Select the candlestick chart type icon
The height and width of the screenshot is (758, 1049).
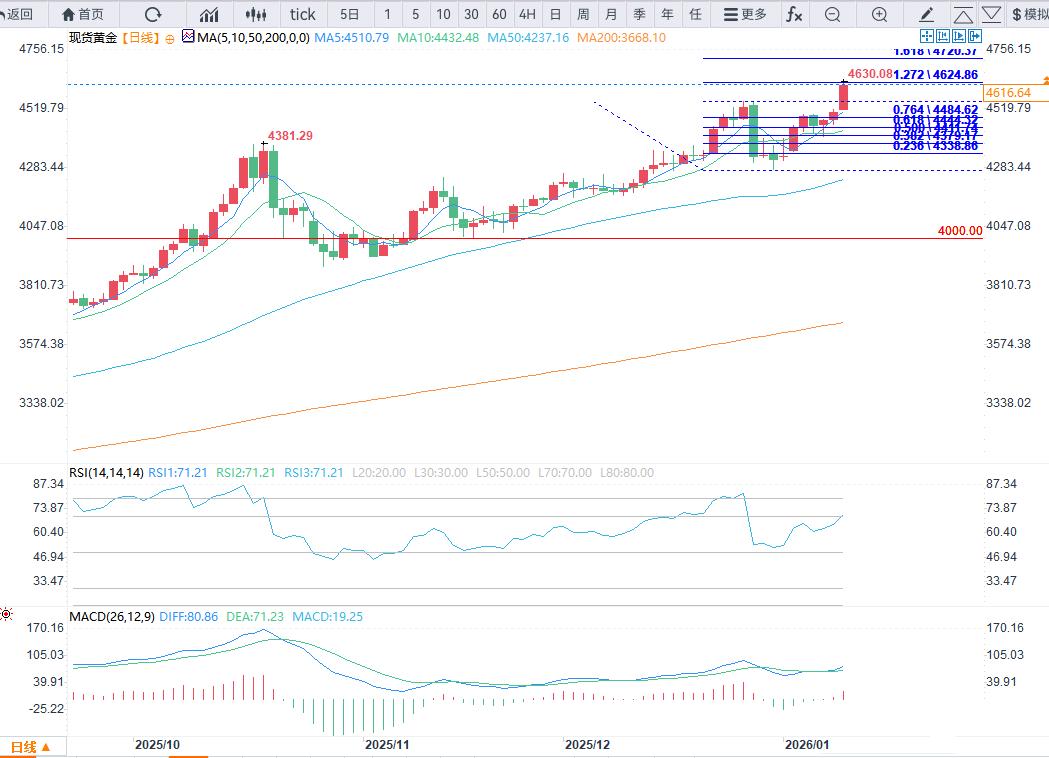[x=257, y=14]
